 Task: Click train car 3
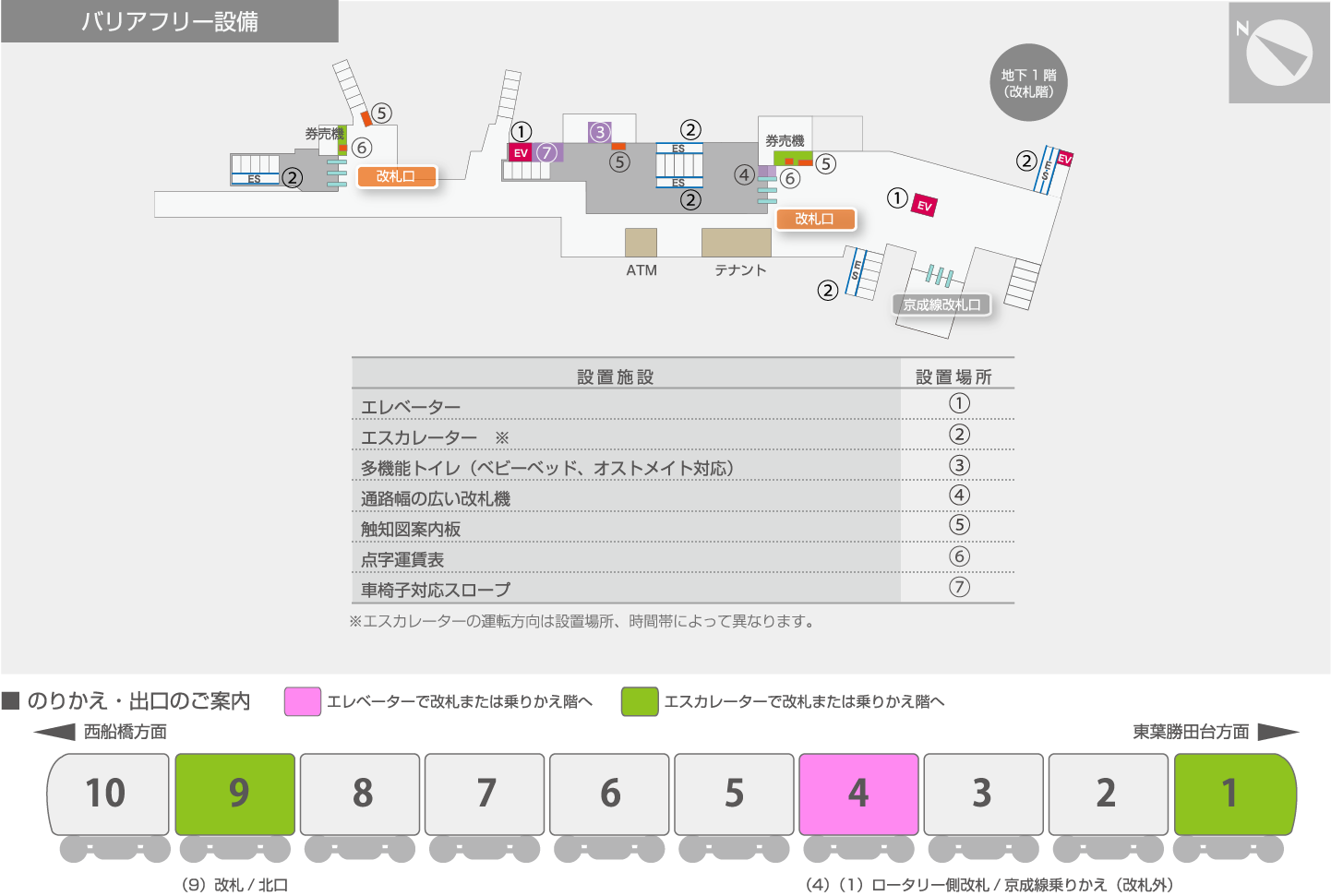pyautogui.click(x=983, y=794)
